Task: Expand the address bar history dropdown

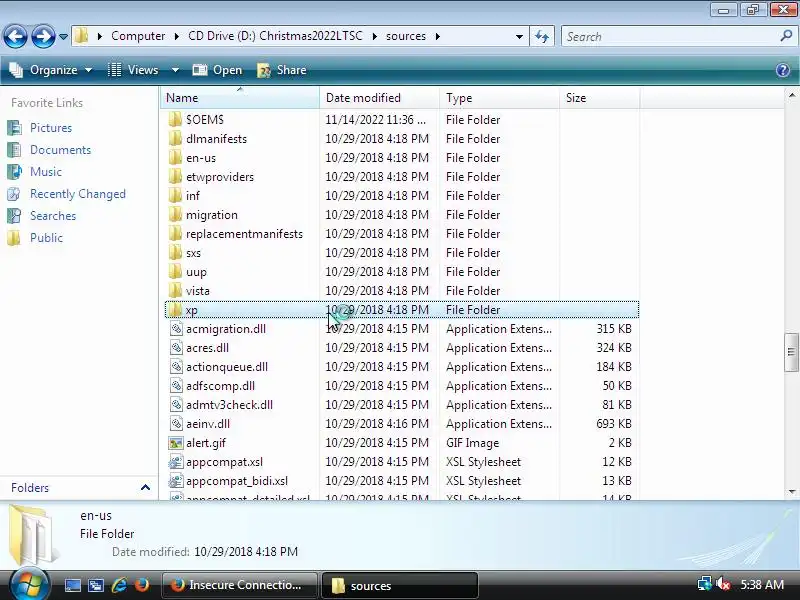Action: (519, 37)
